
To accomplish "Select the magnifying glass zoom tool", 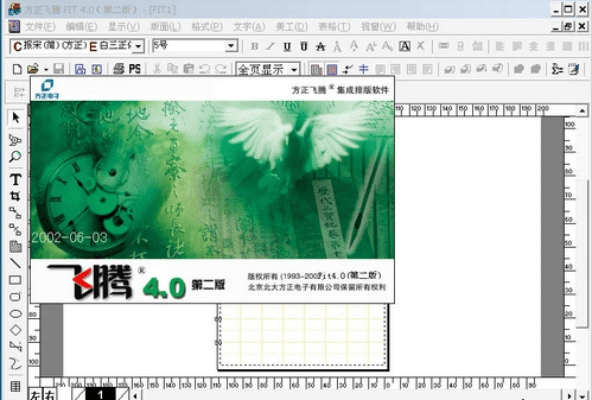I will coord(15,156).
